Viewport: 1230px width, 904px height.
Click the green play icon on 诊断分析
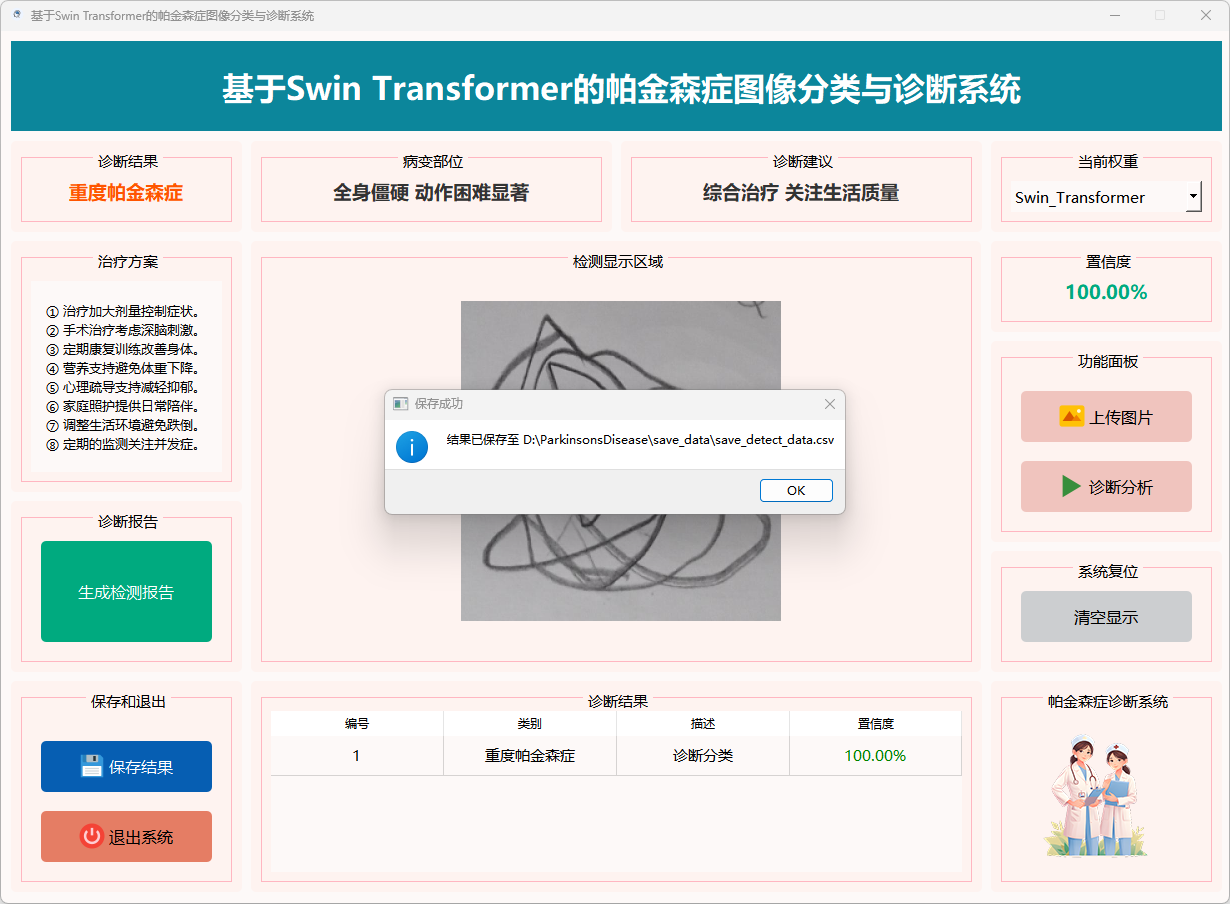[1071, 486]
